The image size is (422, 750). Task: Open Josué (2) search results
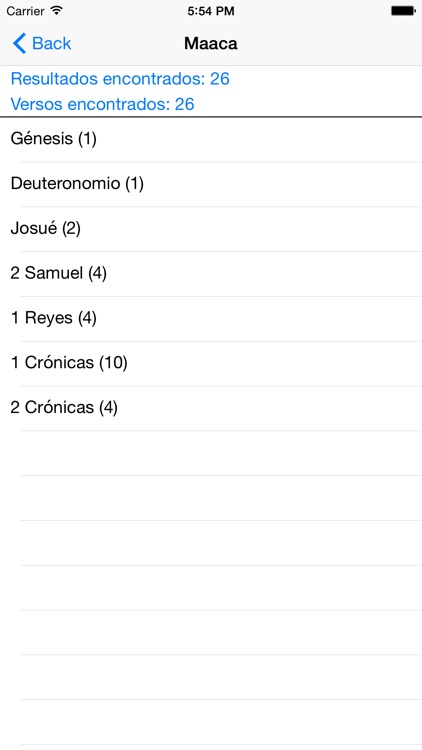(211, 229)
